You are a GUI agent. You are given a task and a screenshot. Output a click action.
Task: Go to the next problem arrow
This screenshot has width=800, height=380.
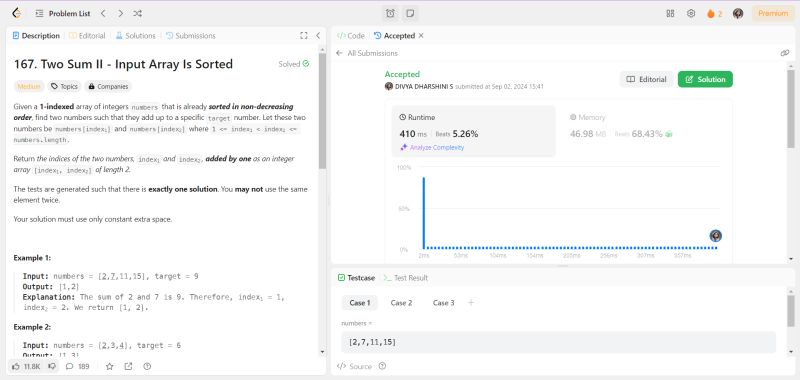pos(120,14)
